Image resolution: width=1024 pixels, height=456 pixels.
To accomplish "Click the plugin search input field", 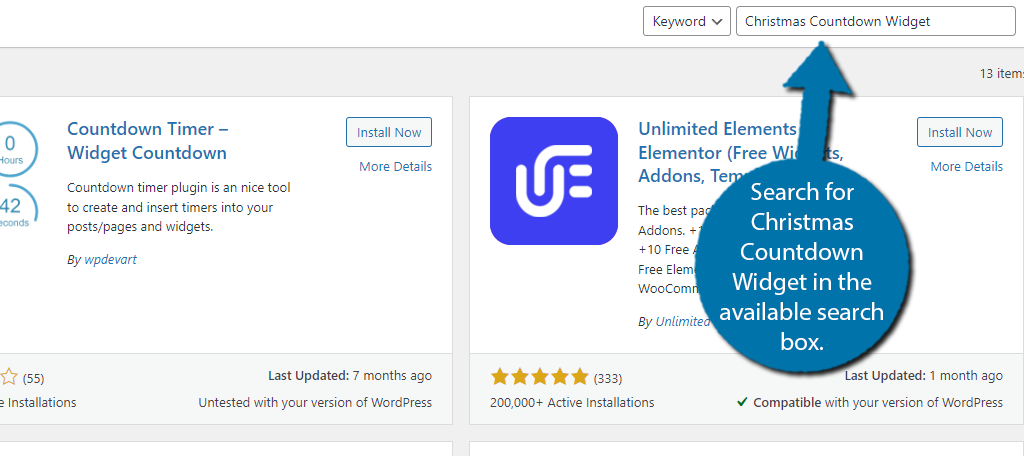I will pyautogui.click(x=876, y=22).
